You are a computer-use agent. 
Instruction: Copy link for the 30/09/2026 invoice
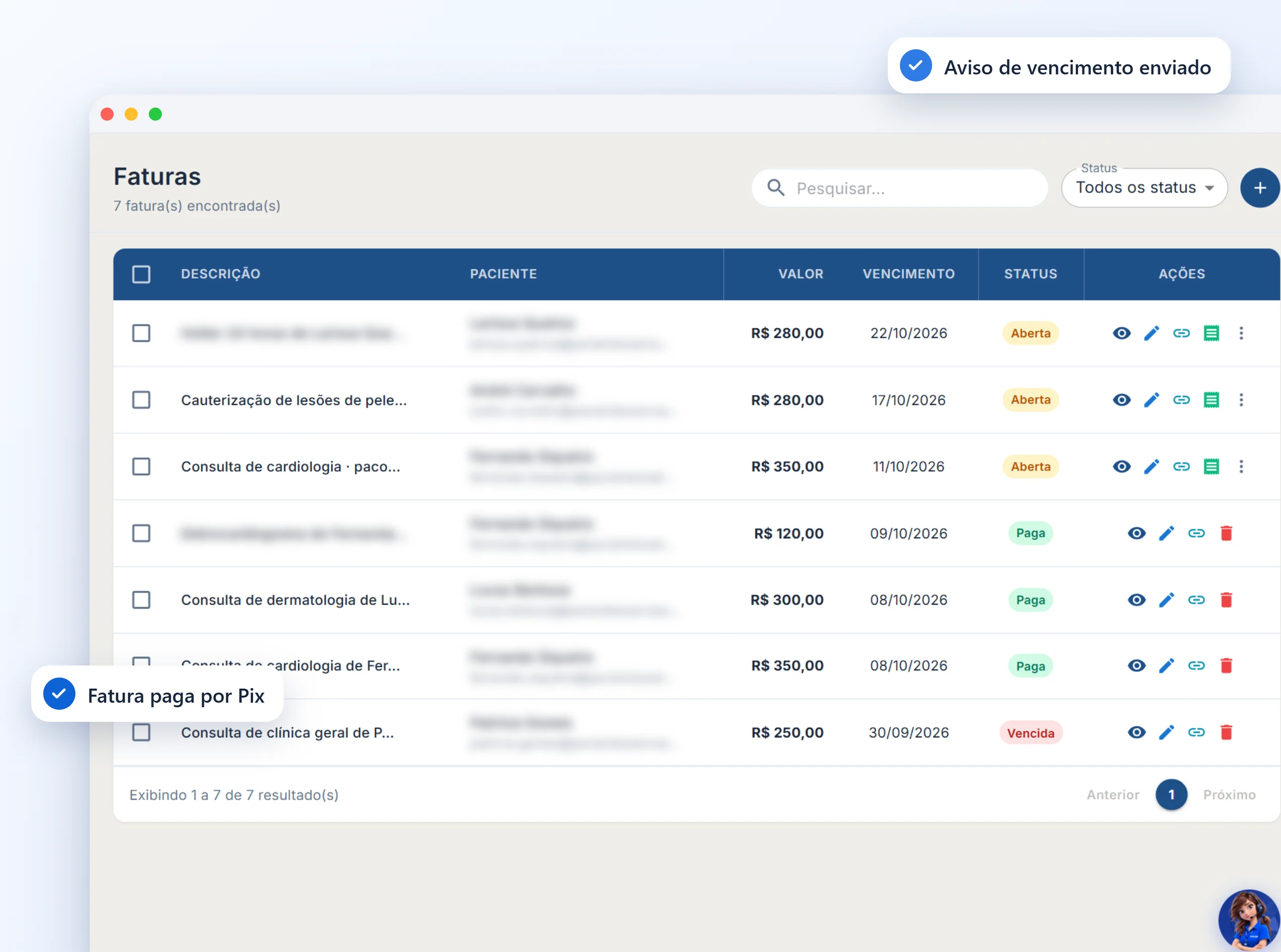(1197, 732)
